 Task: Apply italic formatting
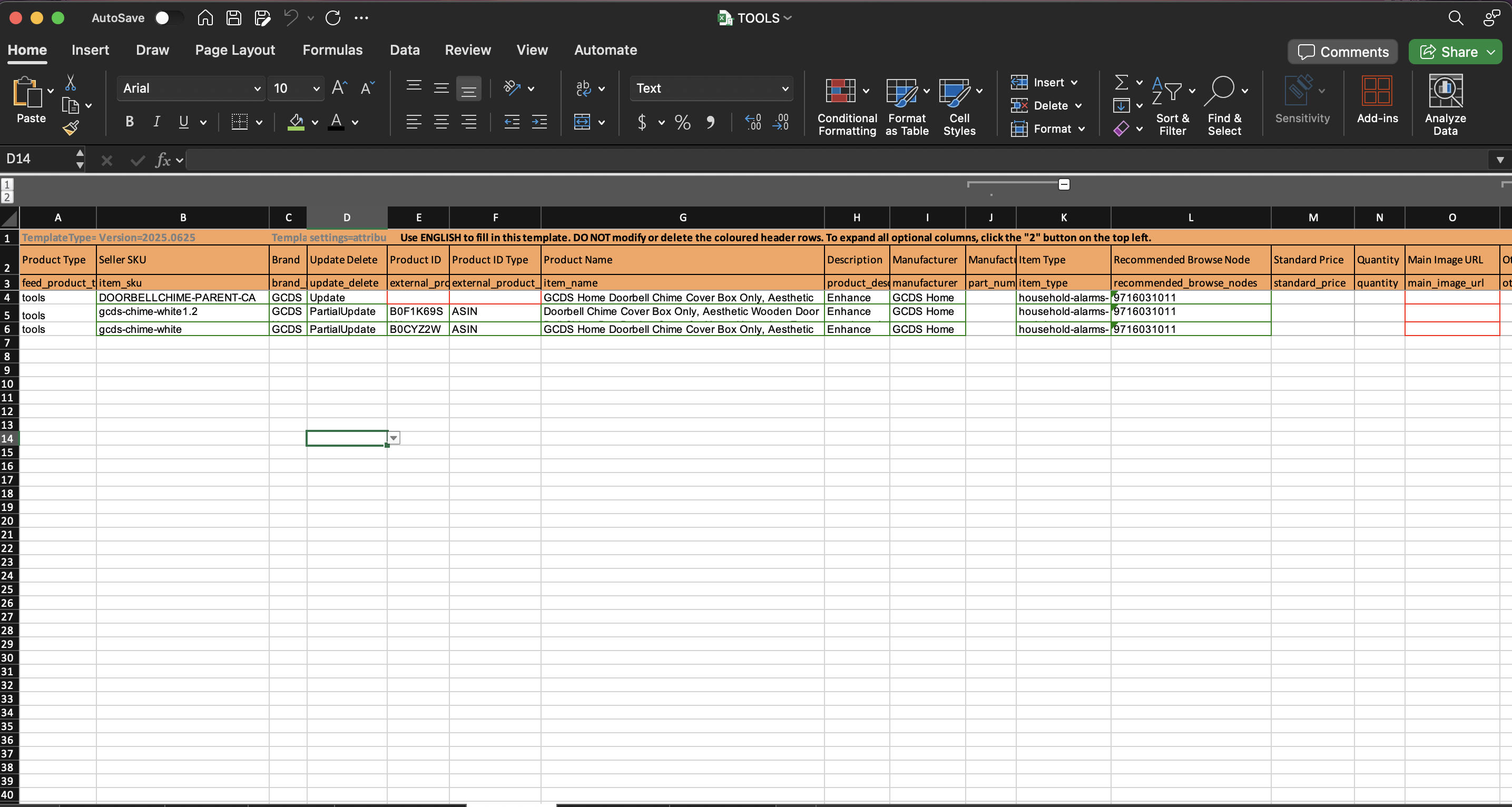click(156, 122)
